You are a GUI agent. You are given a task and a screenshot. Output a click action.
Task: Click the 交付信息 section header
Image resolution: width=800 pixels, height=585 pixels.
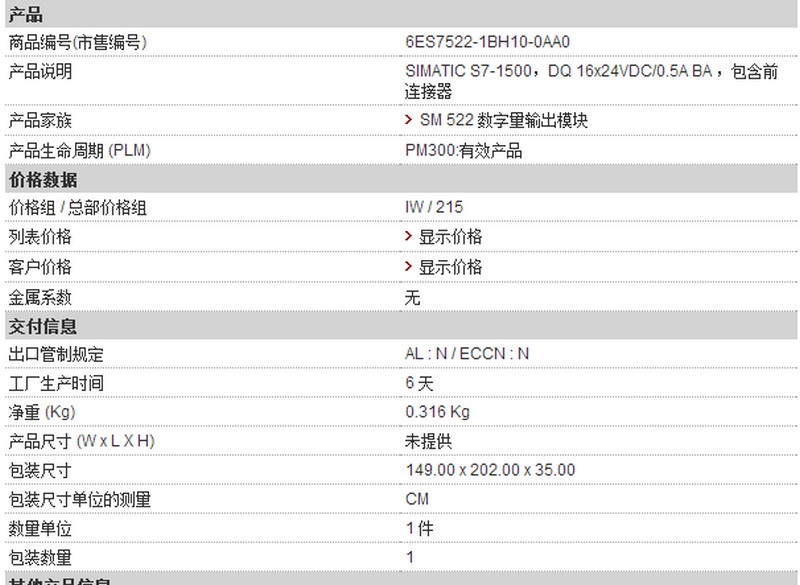401,326
